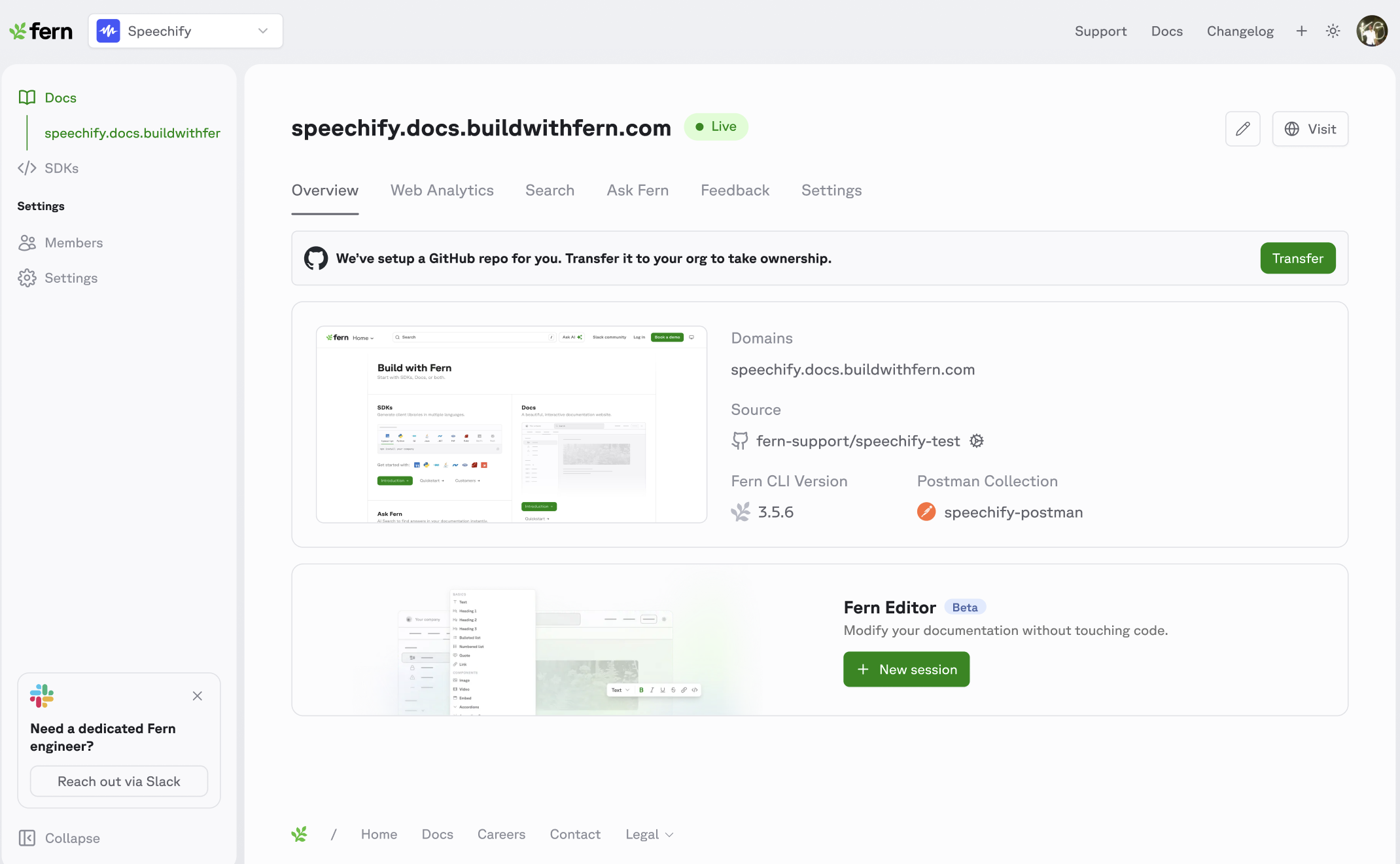Select speechify.docs.buildwithfern sidebar item
The image size is (1400, 864).
pos(132,133)
